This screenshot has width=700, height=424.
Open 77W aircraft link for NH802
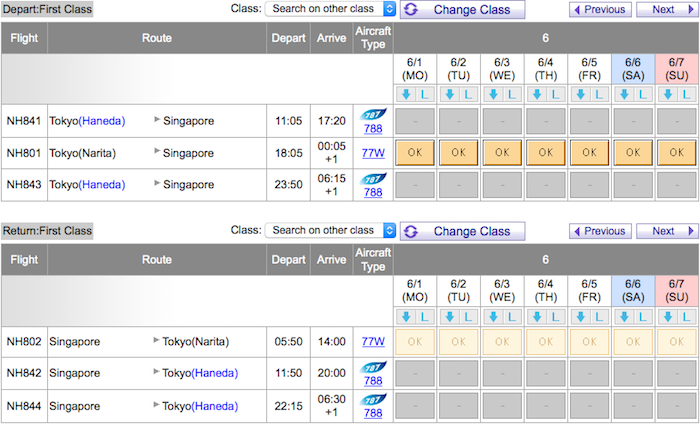tap(373, 341)
